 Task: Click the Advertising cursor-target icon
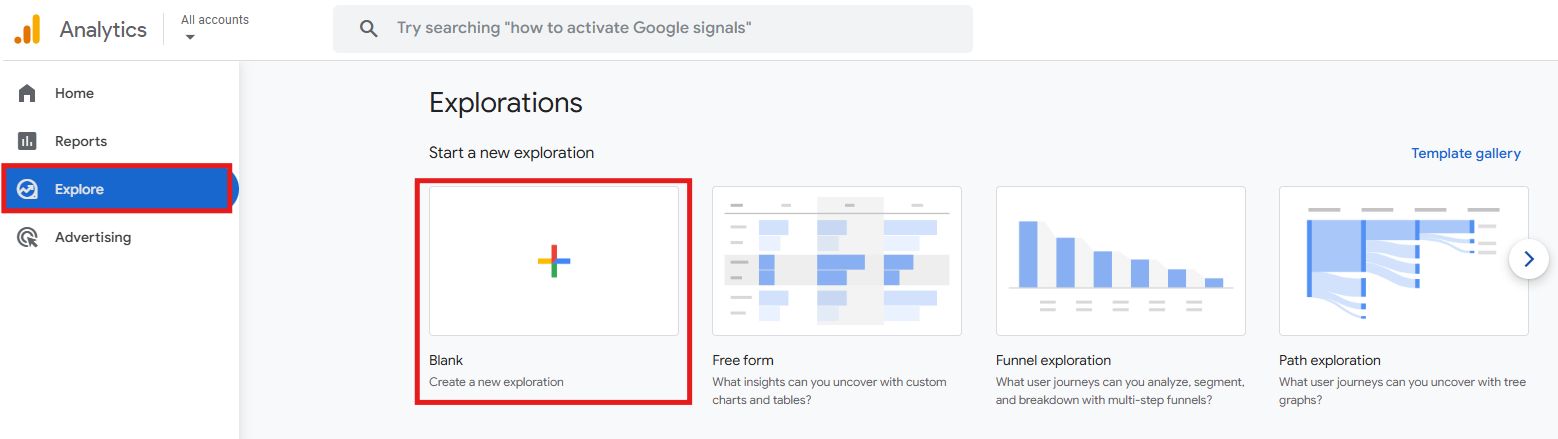(27, 237)
